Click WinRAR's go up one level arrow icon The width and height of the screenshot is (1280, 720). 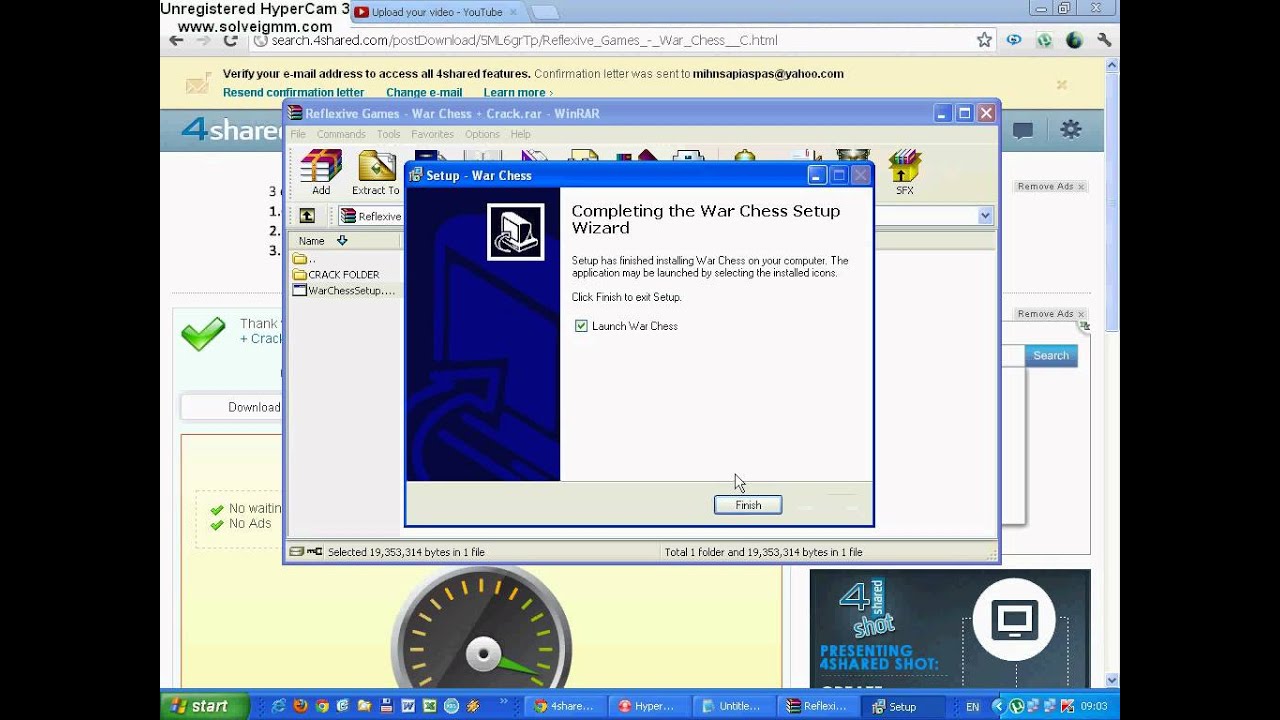[x=307, y=216]
